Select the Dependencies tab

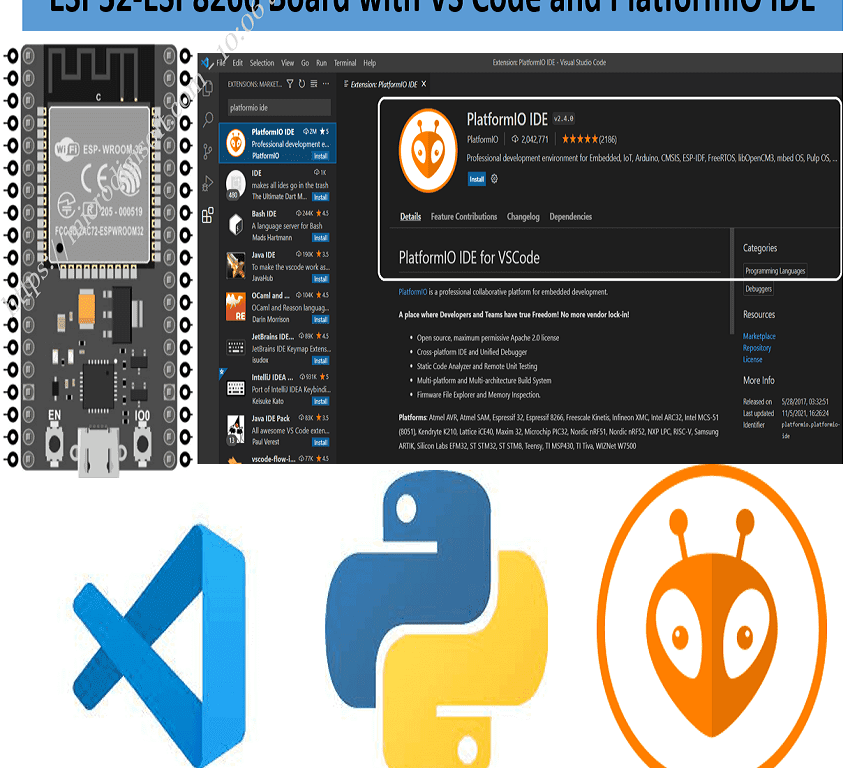(x=570, y=217)
